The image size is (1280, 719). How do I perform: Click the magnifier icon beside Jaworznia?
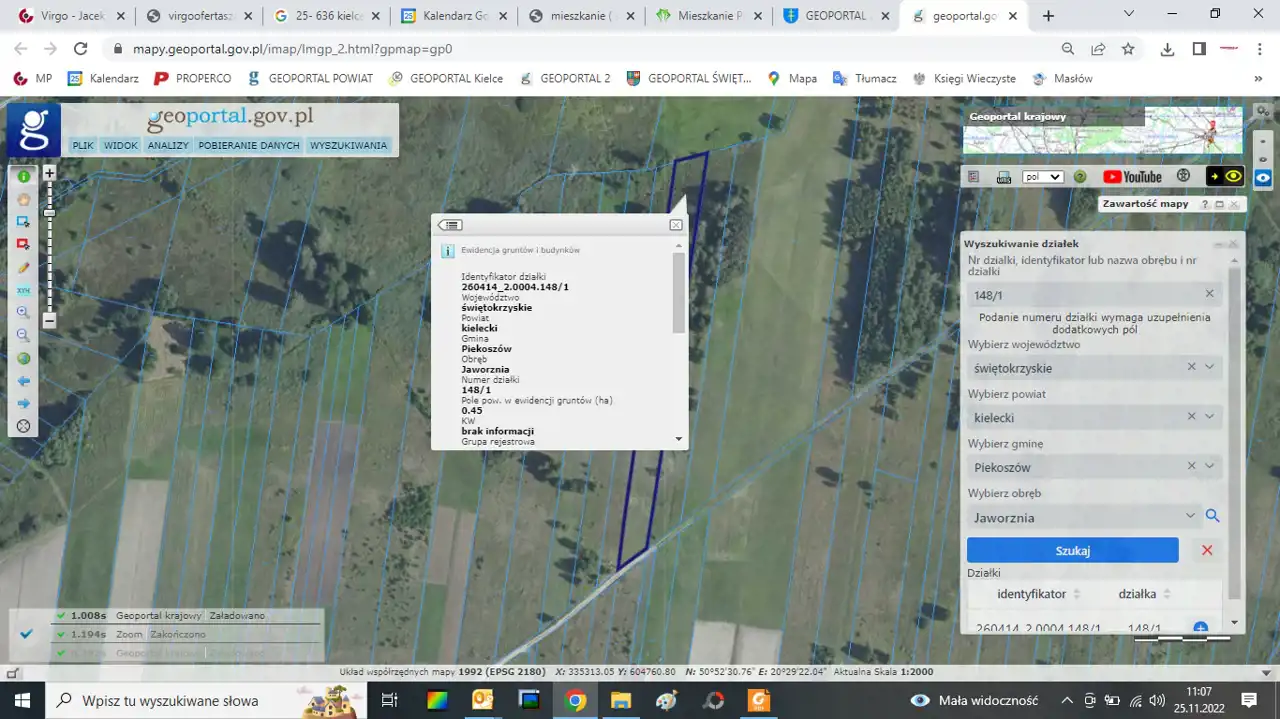1212,516
